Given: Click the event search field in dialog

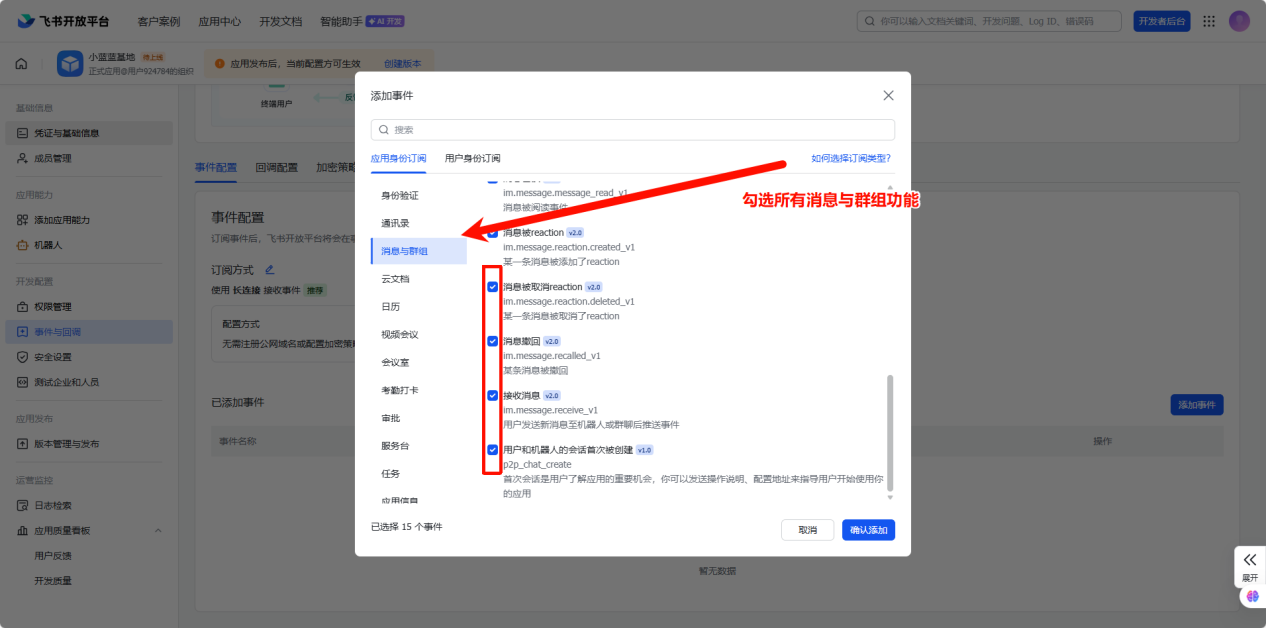Looking at the screenshot, I should 632,130.
